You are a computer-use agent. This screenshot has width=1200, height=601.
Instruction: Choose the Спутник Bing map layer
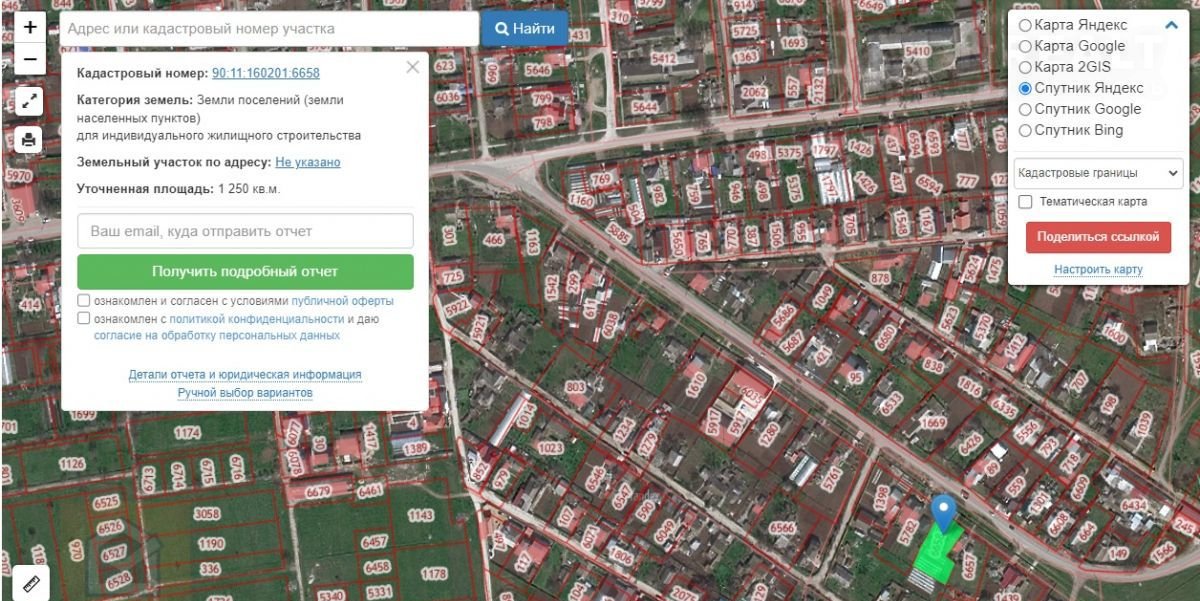point(1025,130)
